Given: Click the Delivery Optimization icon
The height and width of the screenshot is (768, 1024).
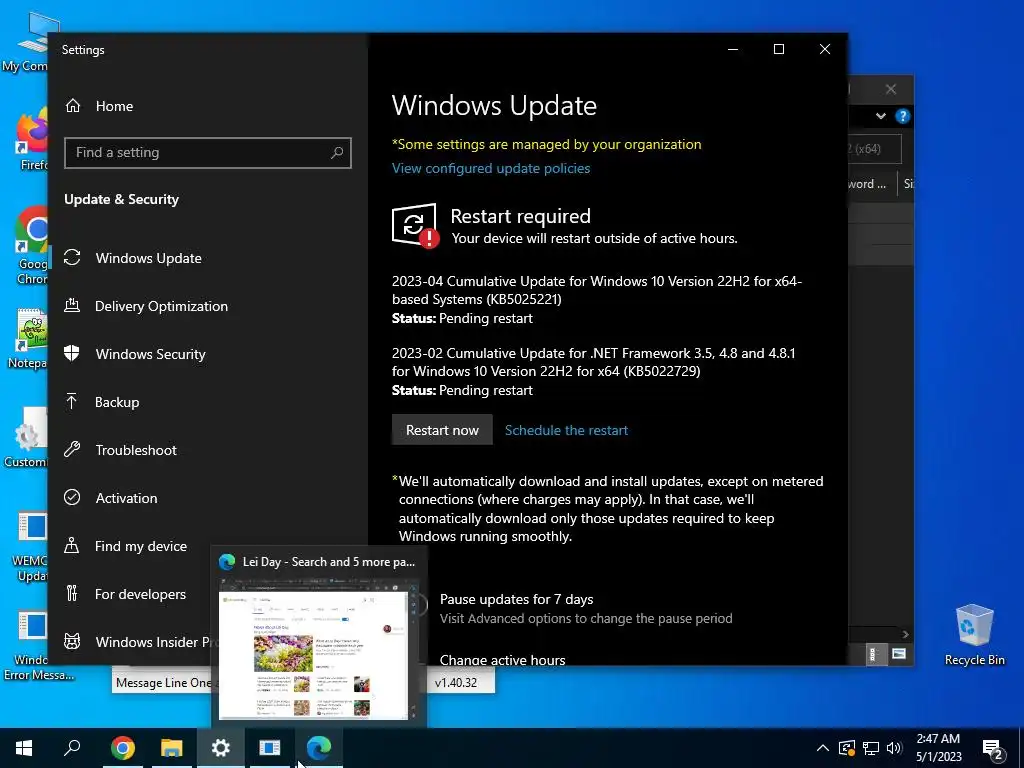Looking at the screenshot, I should coord(72,305).
